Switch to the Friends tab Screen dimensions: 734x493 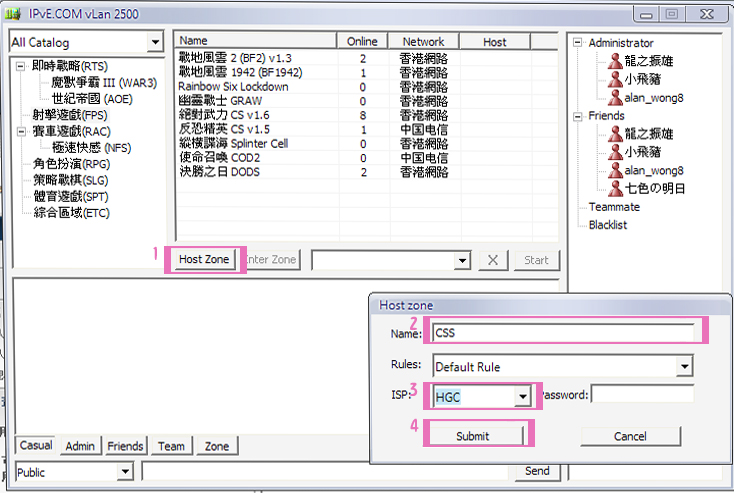tap(125, 446)
